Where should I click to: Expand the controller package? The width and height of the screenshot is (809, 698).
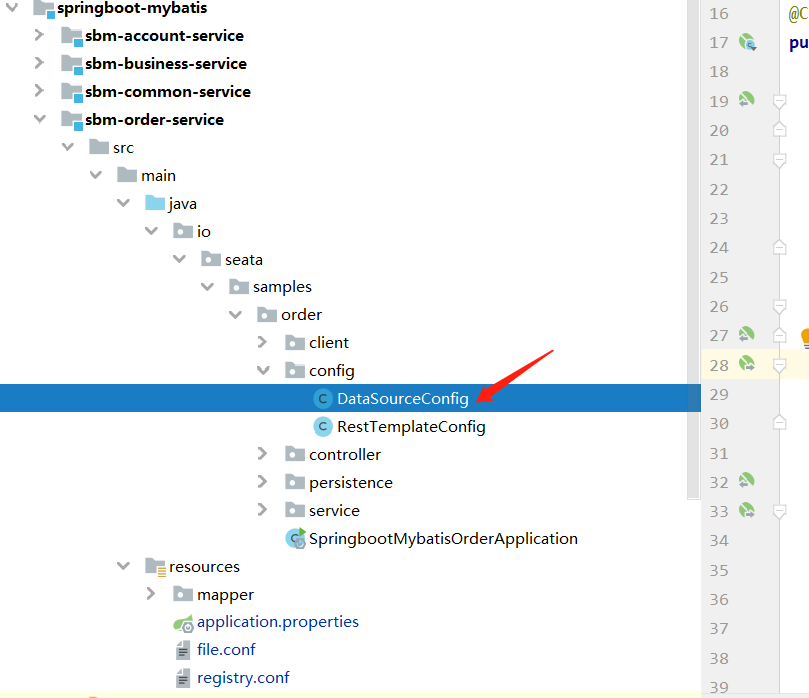263,454
